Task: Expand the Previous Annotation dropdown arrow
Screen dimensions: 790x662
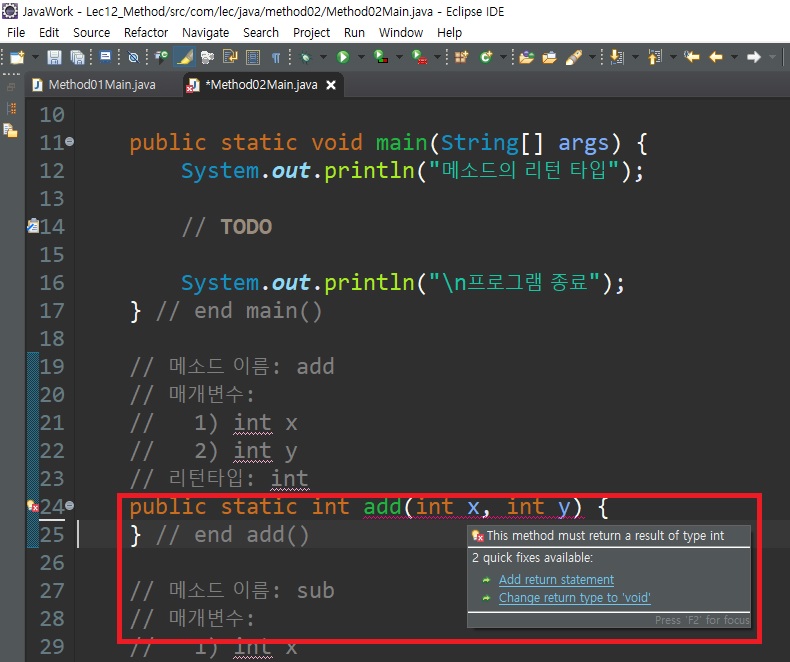Action: tap(673, 57)
